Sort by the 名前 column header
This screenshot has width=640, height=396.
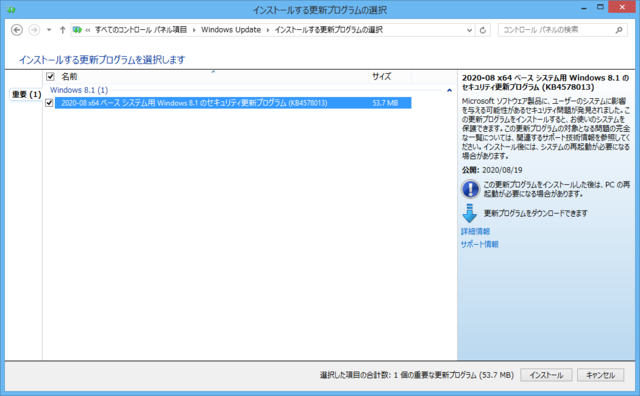69,76
